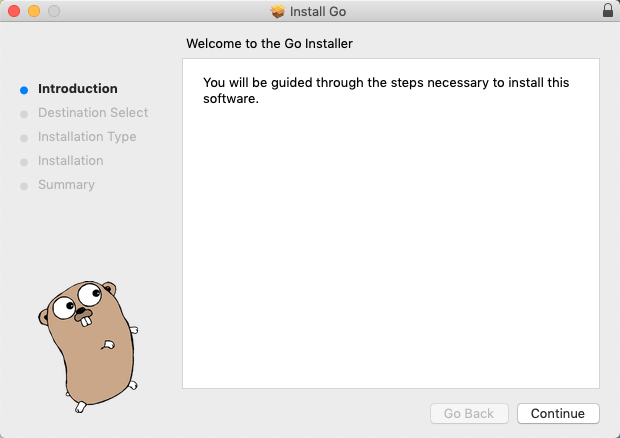Screen dimensions: 620x438
Task: Click the 'Welcome to the Go Installer' heading
Action: pos(269,43)
